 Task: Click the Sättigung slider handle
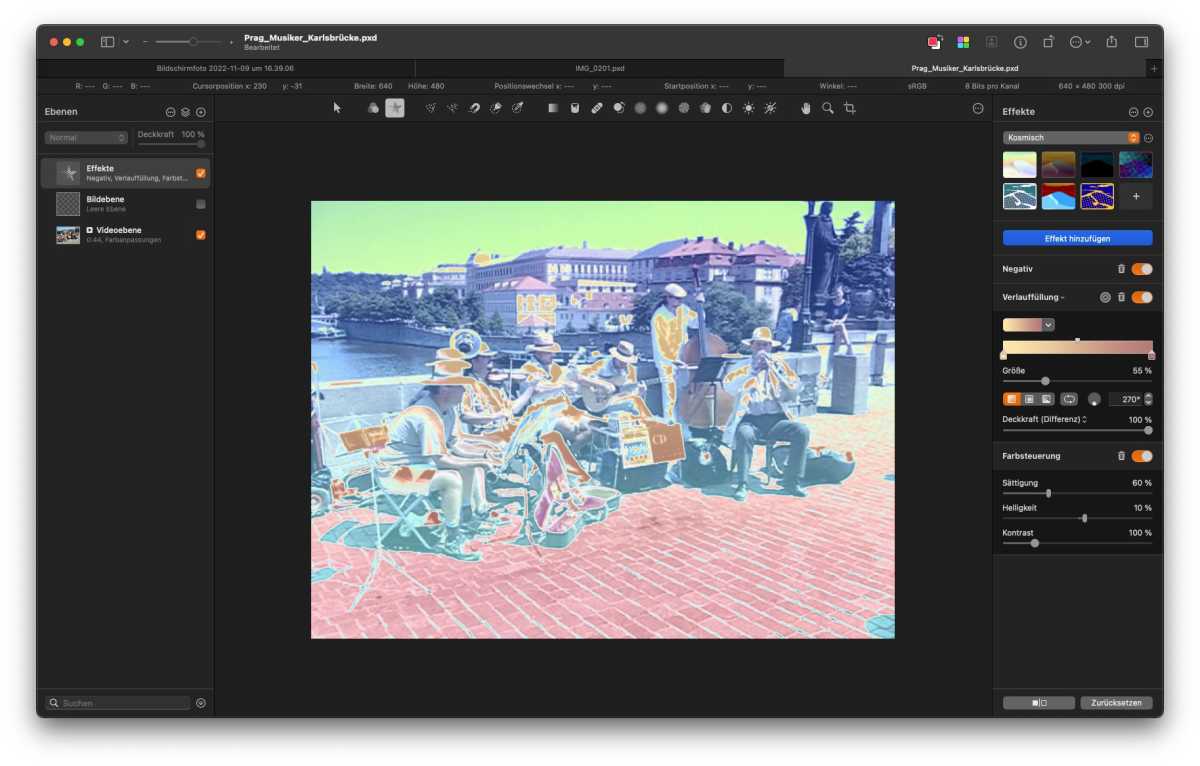coord(1048,493)
